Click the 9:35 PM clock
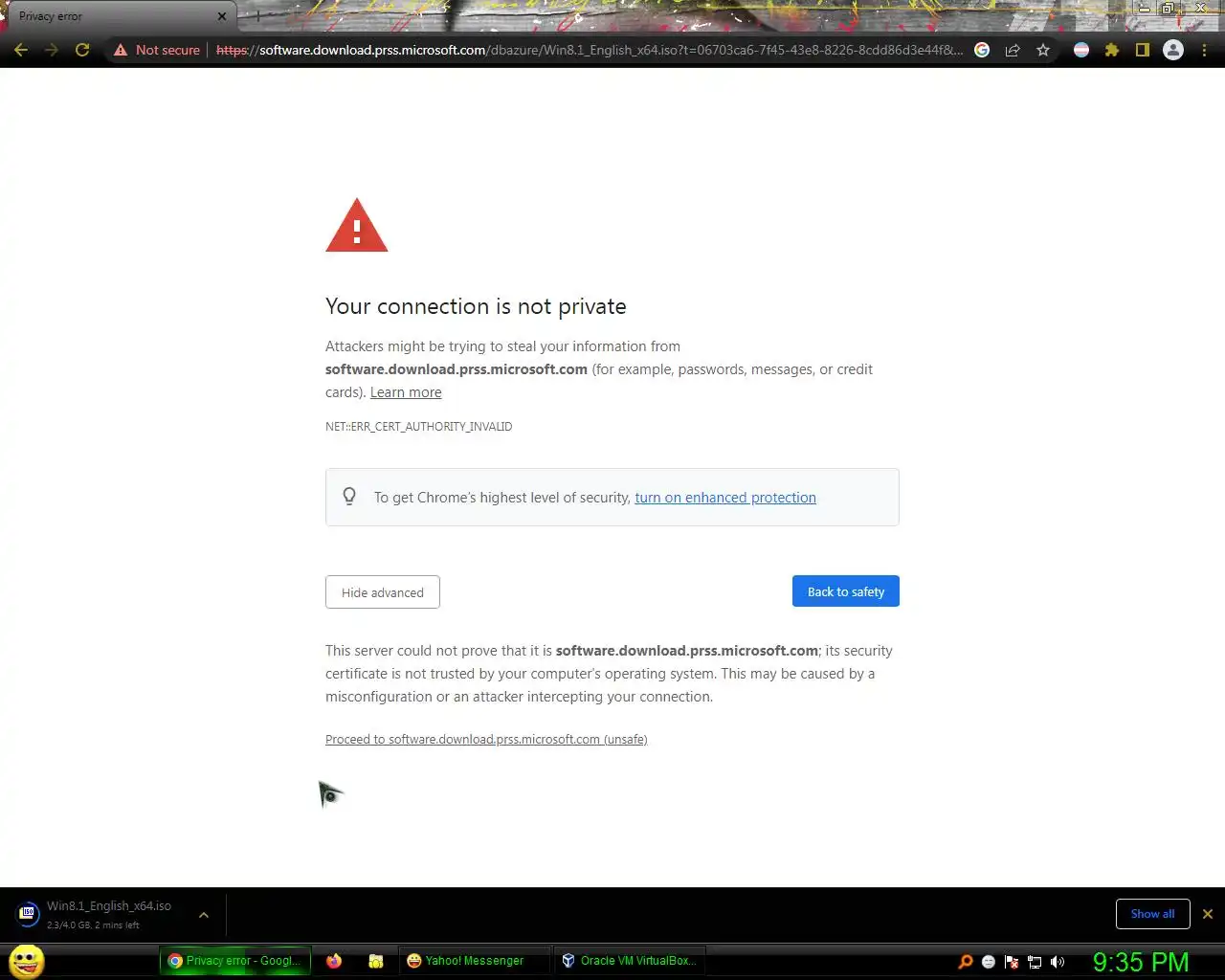The width and height of the screenshot is (1225, 980). pyautogui.click(x=1141, y=962)
